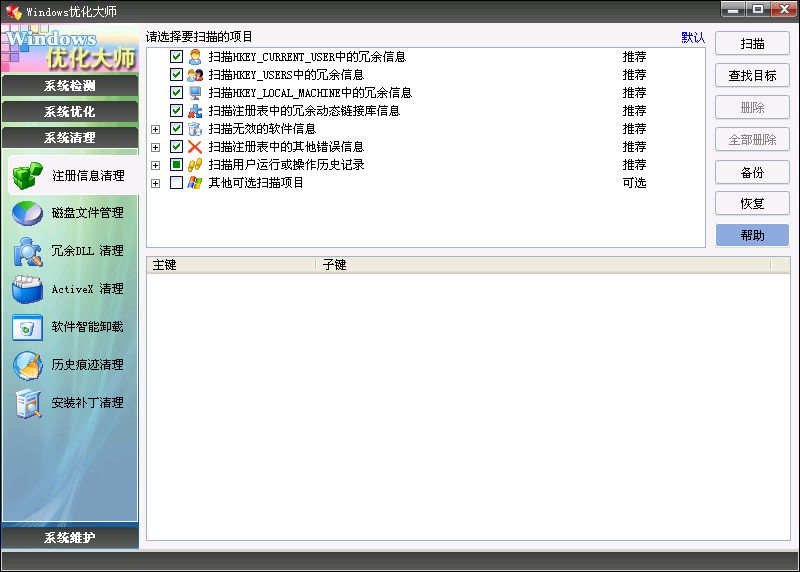Click the 扫描 button
Screen dimensions: 800x572
point(752,44)
